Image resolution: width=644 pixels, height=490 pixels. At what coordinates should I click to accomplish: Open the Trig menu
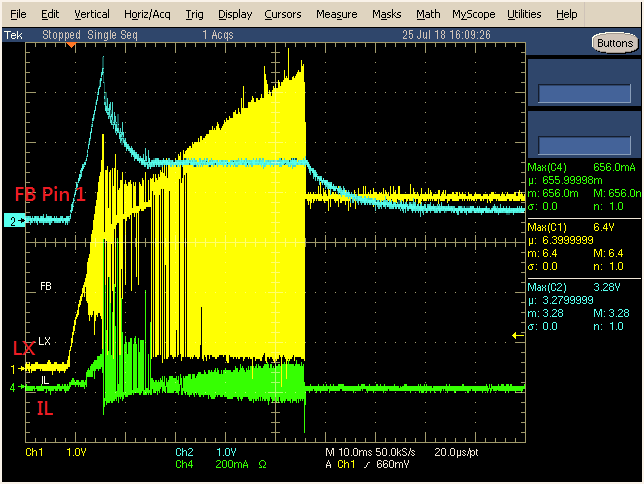click(194, 14)
